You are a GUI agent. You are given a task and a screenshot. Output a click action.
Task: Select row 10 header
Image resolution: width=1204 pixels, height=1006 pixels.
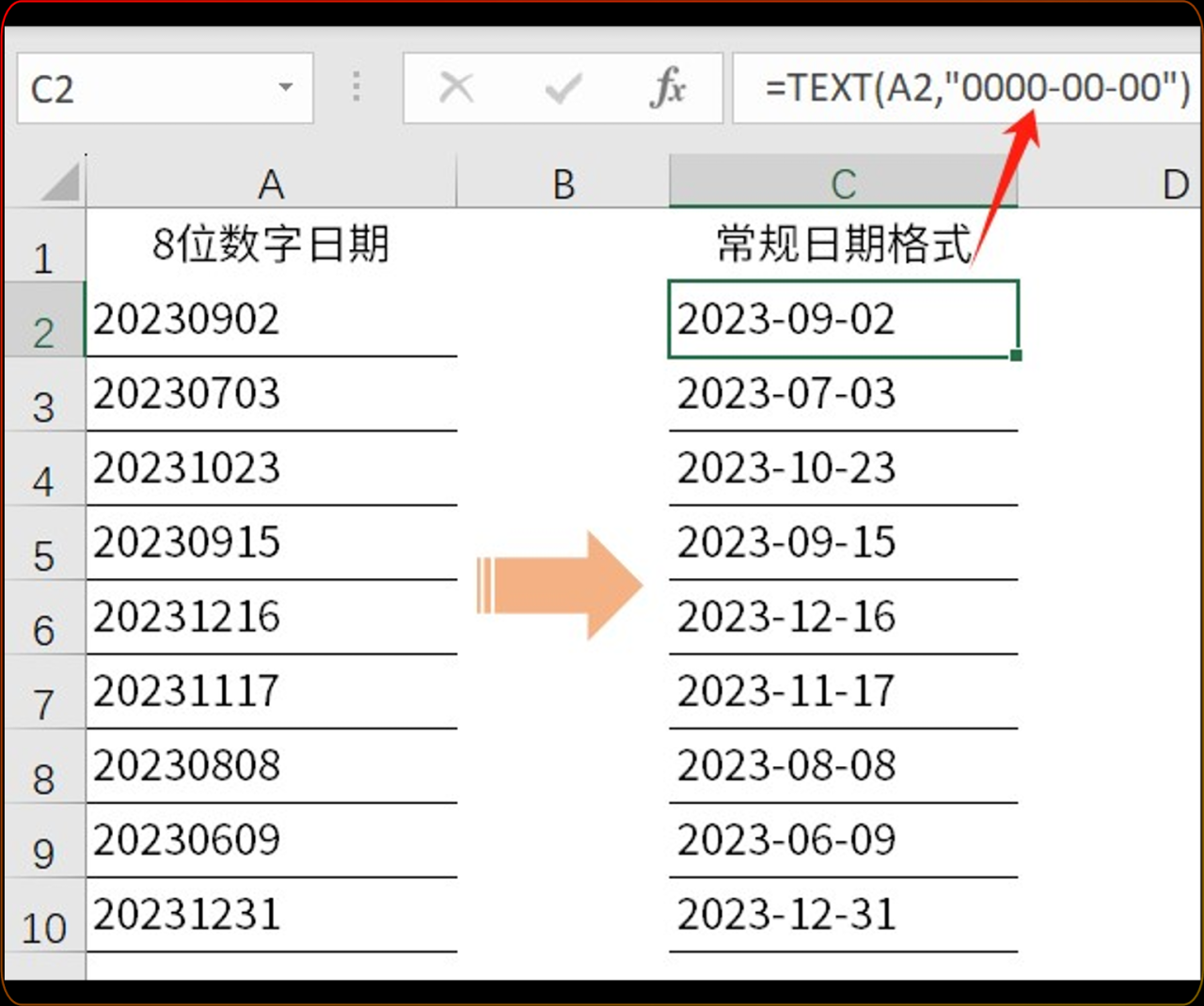[x=43, y=915]
